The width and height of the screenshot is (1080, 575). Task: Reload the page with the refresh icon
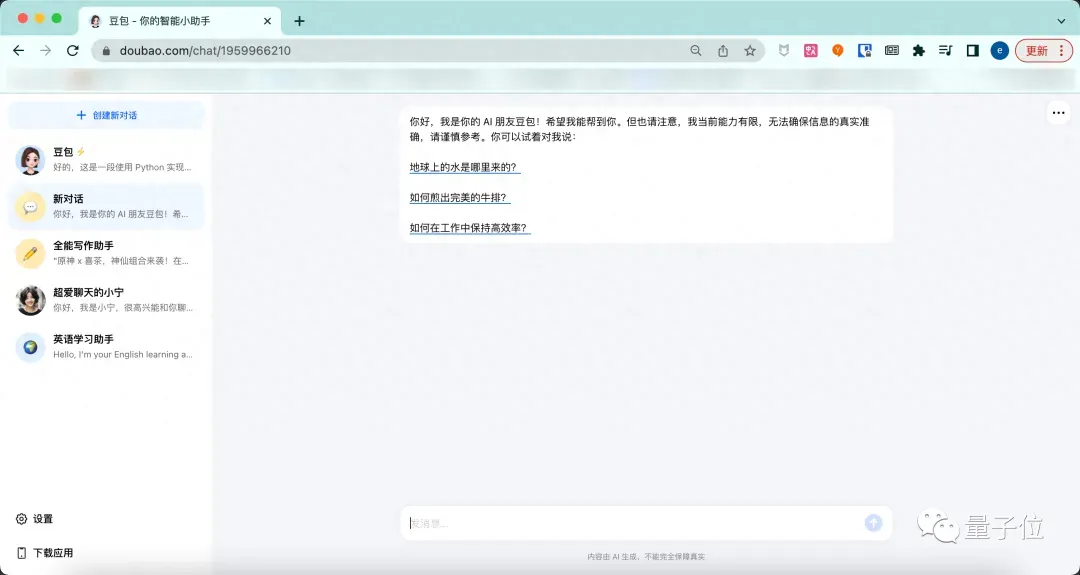pyautogui.click(x=72, y=50)
